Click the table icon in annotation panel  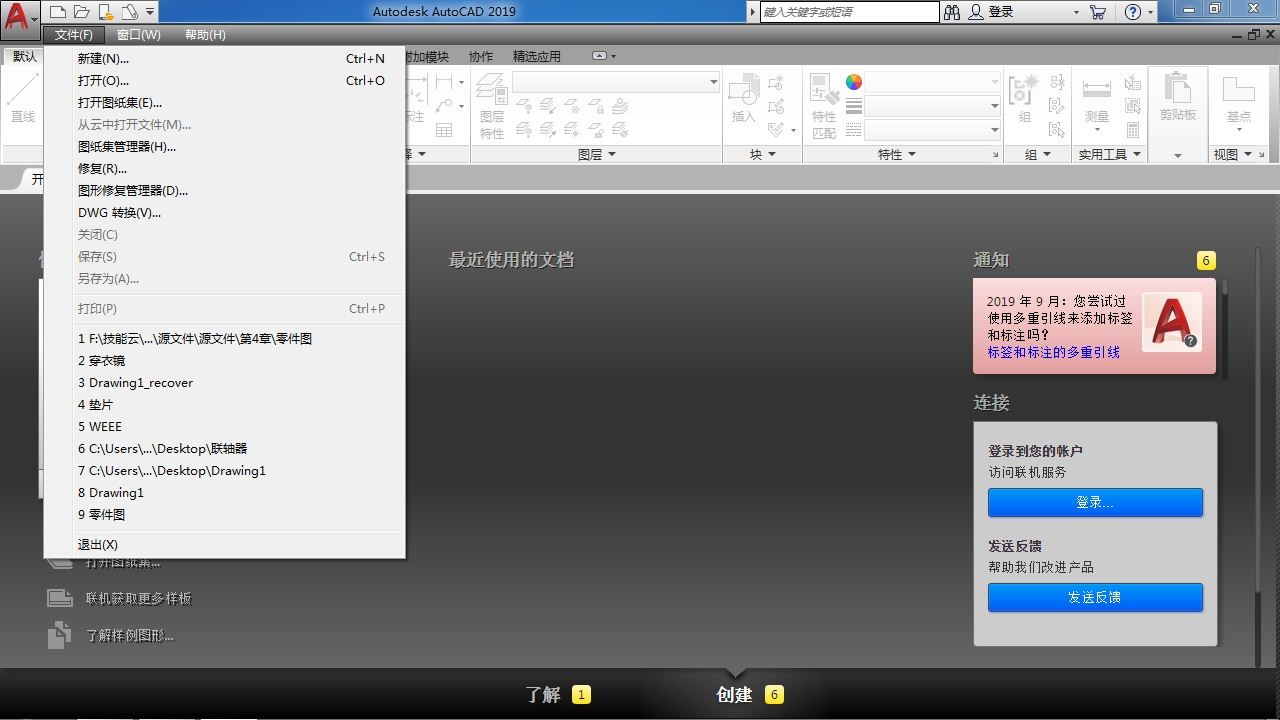click(x=444, y=130)
